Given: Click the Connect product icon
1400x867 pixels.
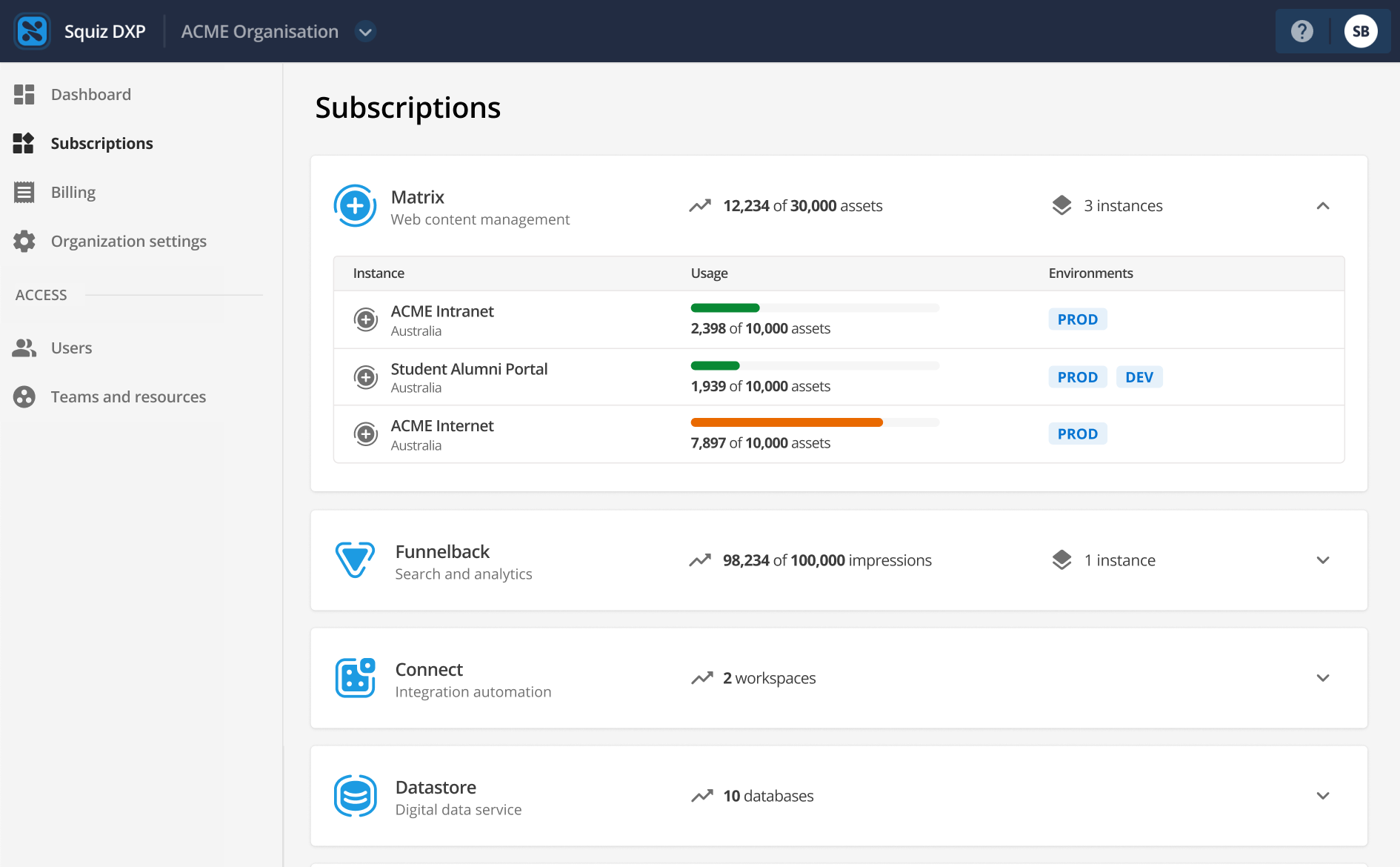Looking at the screenshot, I should coord(356,678).
